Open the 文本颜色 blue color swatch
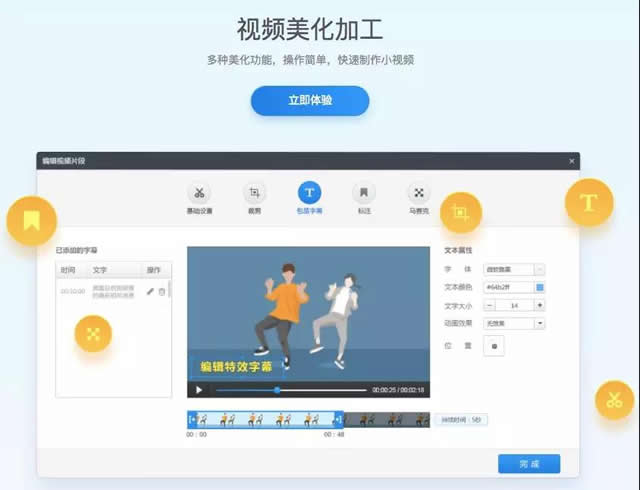 [x=540, y=287]
